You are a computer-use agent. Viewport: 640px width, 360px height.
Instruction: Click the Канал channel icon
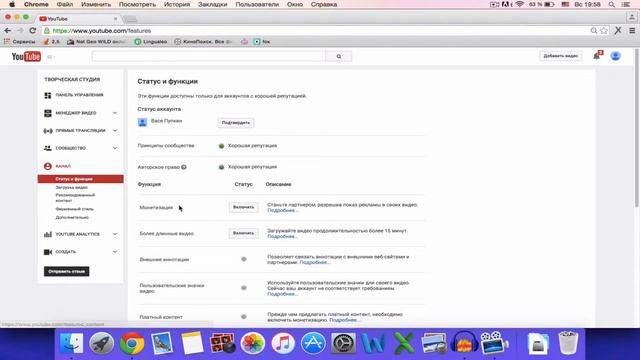coord(48,166)
